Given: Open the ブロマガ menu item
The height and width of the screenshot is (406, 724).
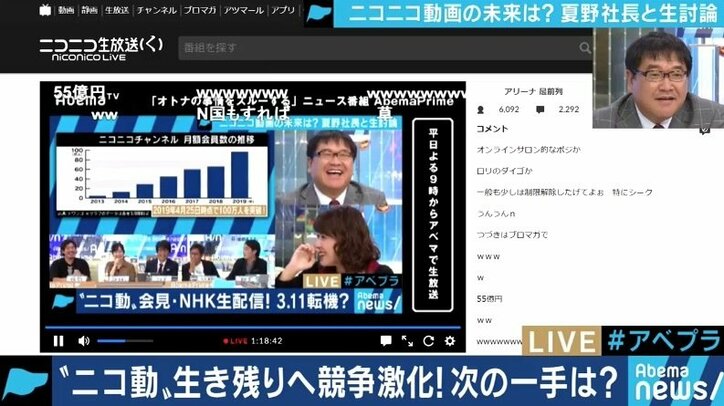Looking at the screenshot, I should pyautogui.click(x=199, y=10).
